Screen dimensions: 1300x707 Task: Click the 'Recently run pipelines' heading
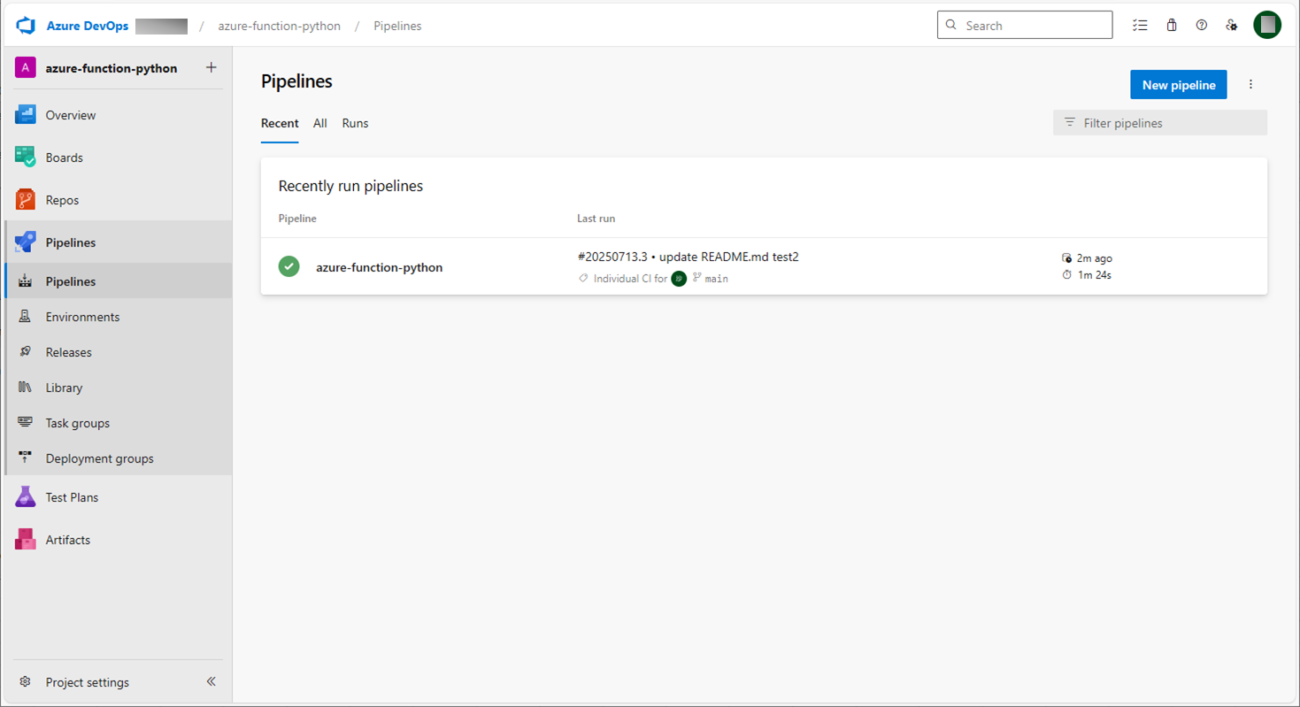coord(350,186)
